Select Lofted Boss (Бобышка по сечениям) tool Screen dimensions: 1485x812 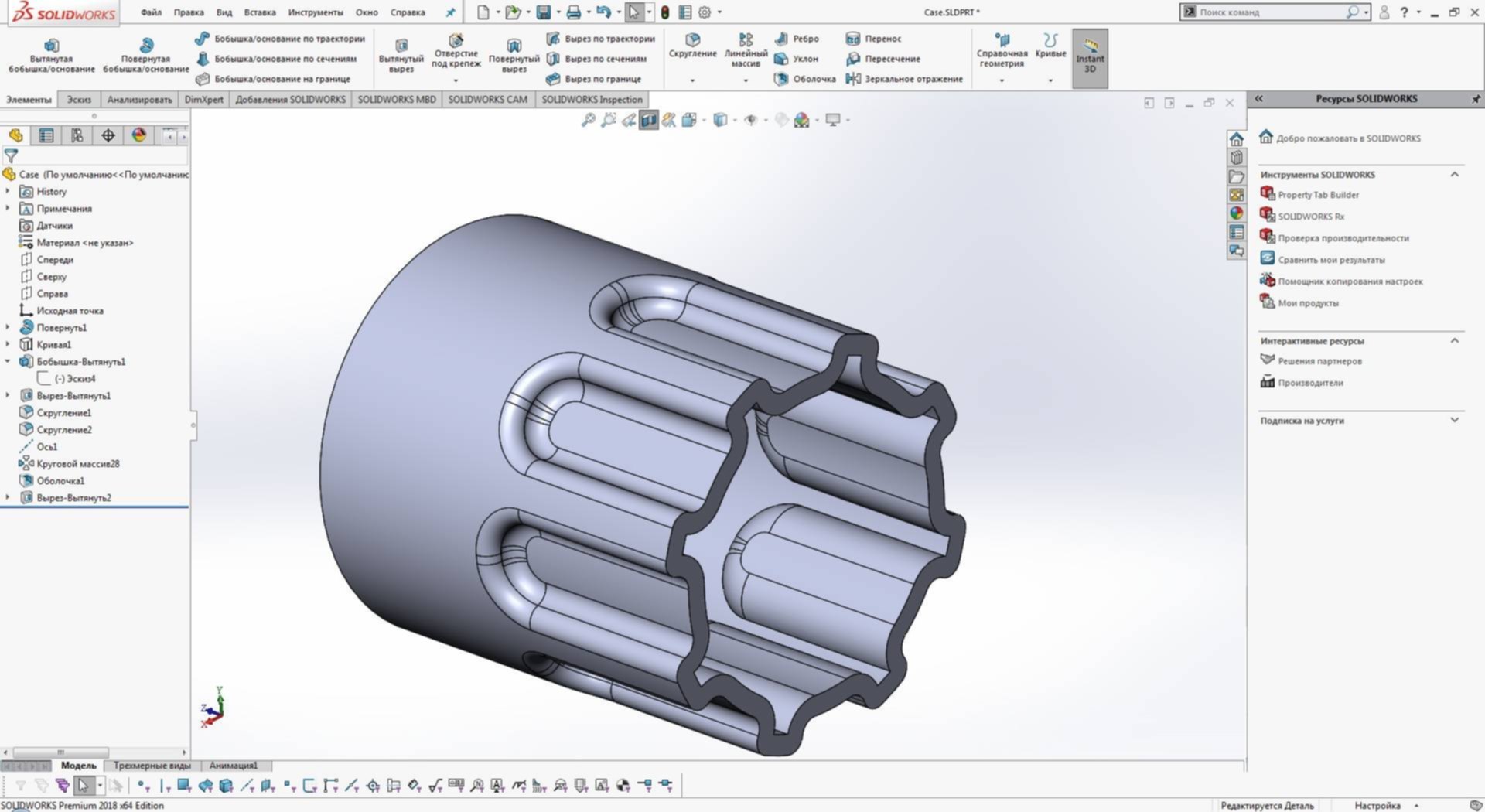(x=276, y=58)
